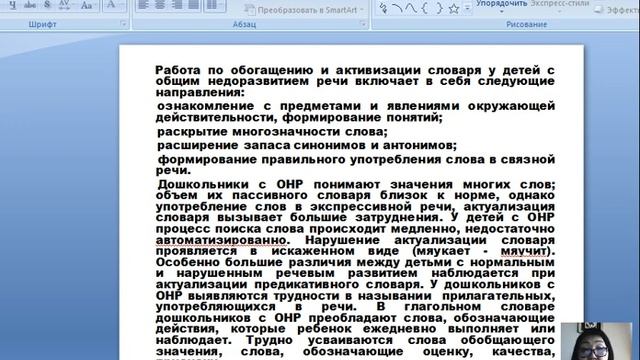Image resolution: width=640 pixels, height=360 pixels.
Task: Open Экспресс-стили gallery
Action: pos(560,5)
